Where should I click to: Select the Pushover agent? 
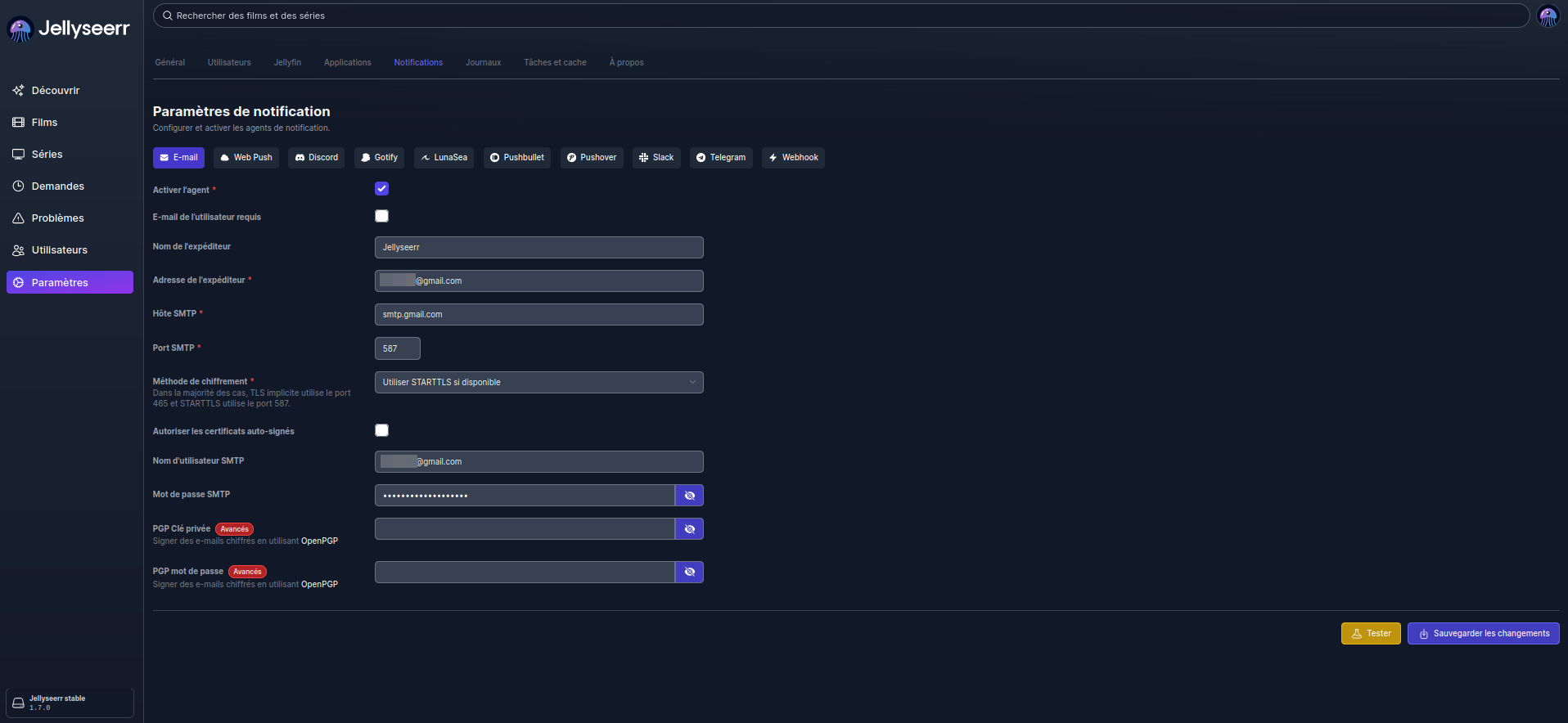[x=592, y=158]
